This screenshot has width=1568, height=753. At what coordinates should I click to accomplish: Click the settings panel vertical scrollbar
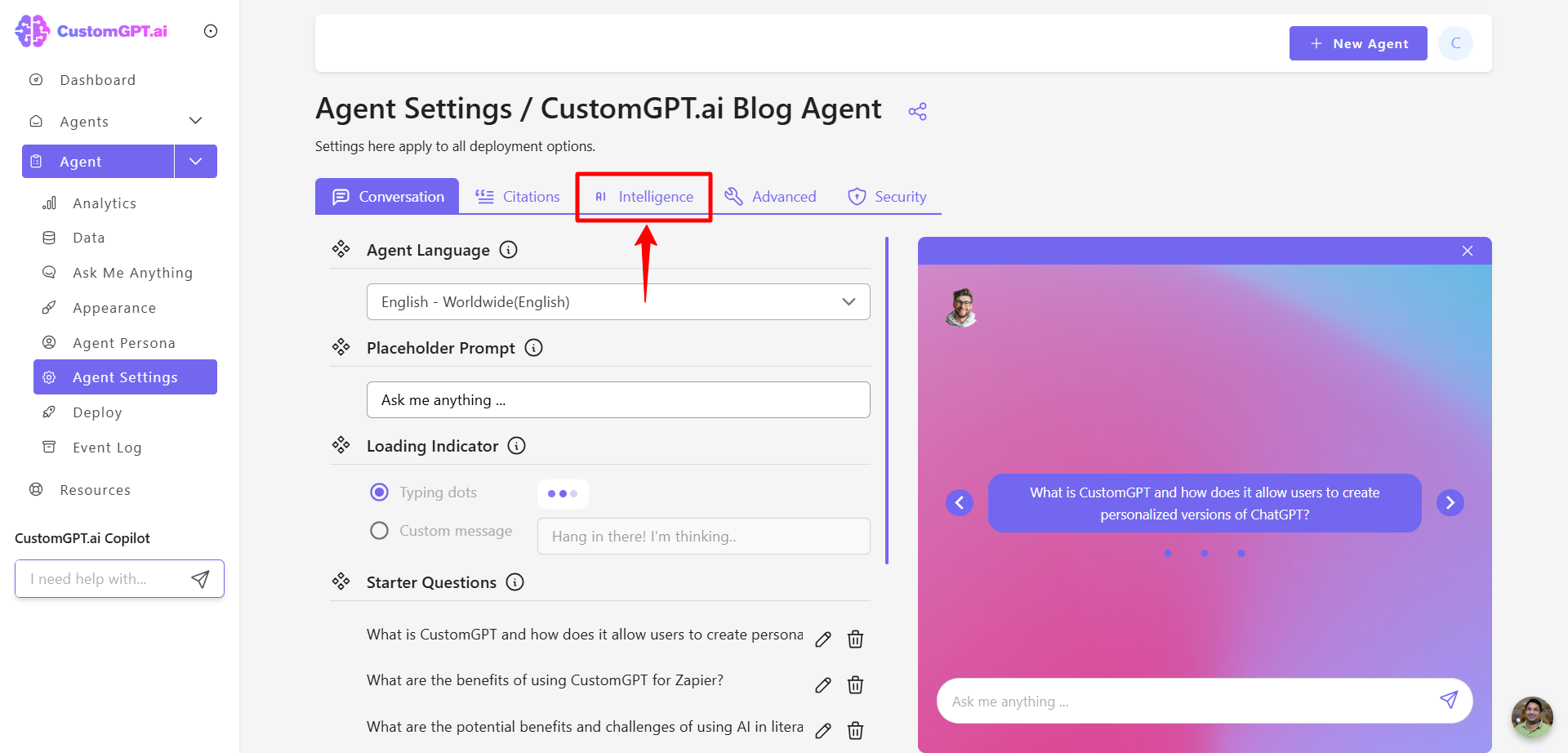pos(887,400)
